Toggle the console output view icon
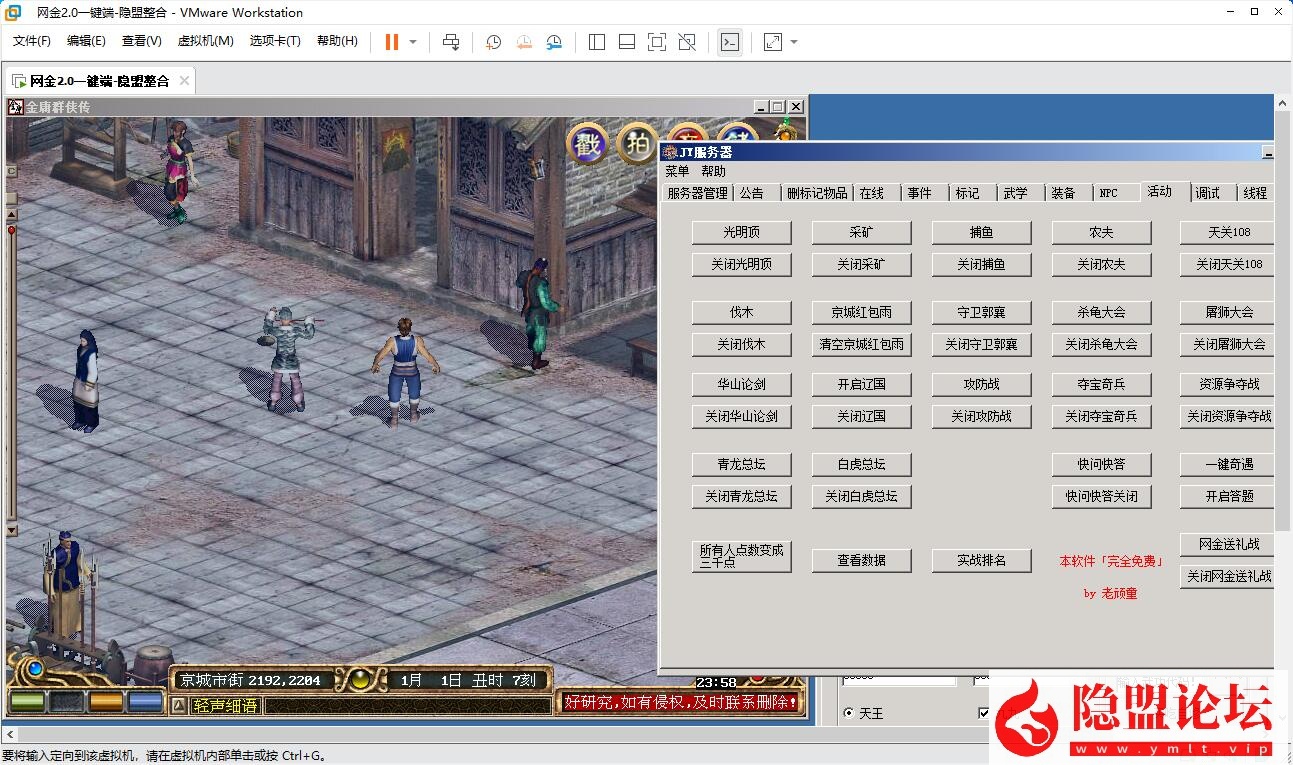This screenshot has height=765, width=1293. click(731, 42)
